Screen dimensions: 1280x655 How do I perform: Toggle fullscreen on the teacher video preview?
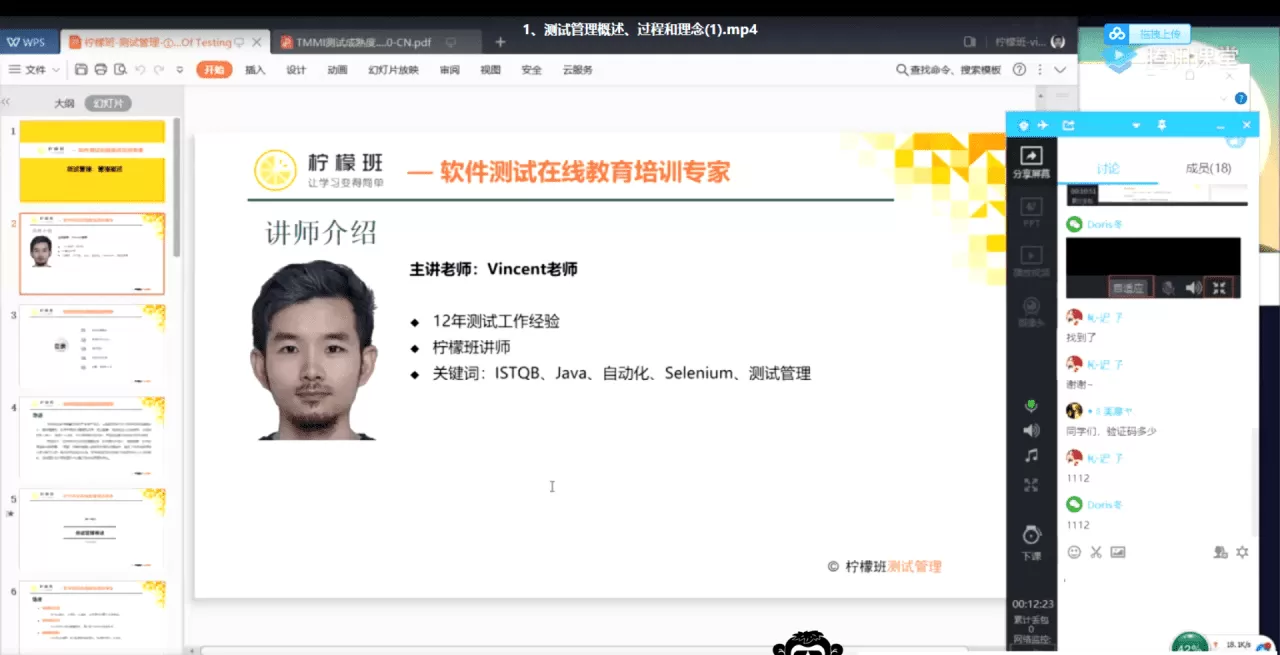point(1221,288)
